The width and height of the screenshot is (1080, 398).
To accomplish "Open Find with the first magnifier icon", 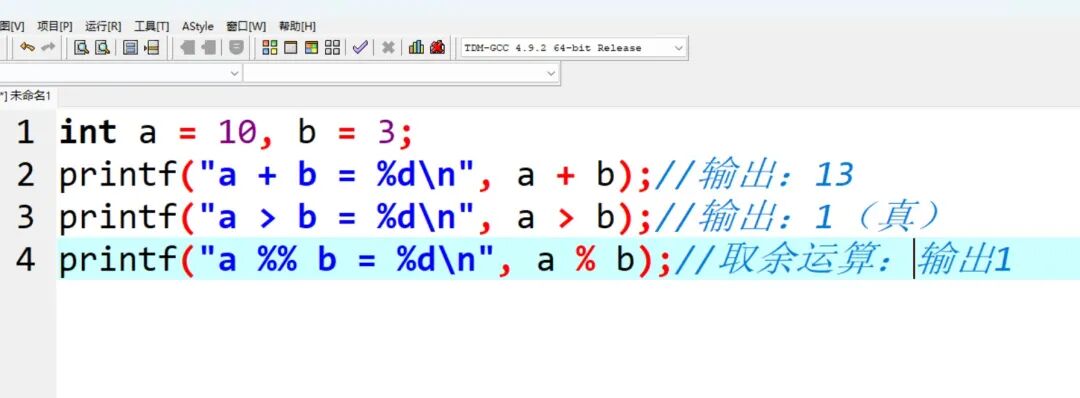I will tap(81, 48).
